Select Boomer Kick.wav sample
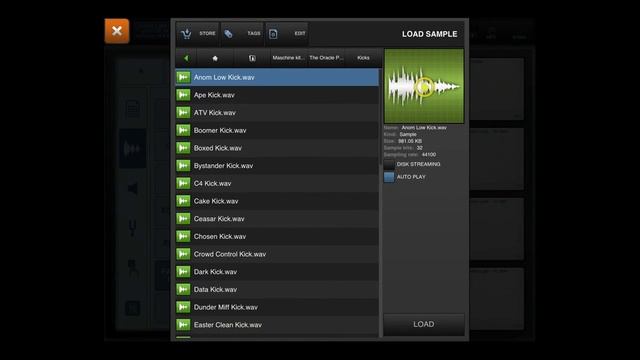Image resolution: width=640 pixels, height=360 pixels. pyautogui.click(x=277, y=130)
